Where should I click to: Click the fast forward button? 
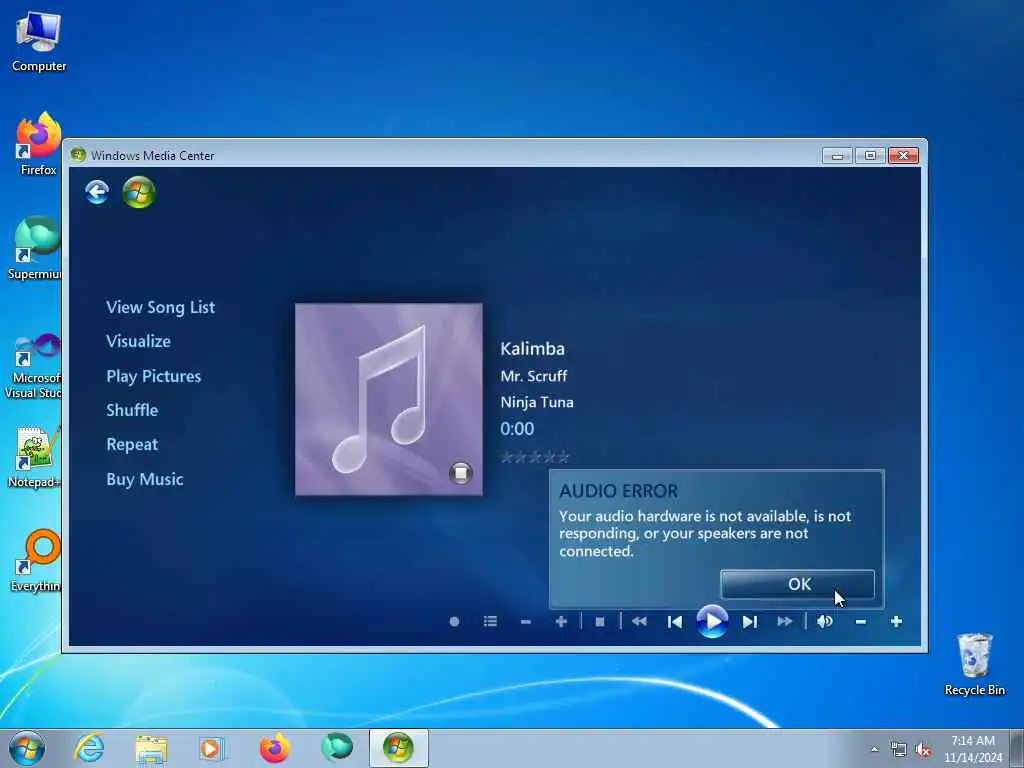click(x=785, y=622)
